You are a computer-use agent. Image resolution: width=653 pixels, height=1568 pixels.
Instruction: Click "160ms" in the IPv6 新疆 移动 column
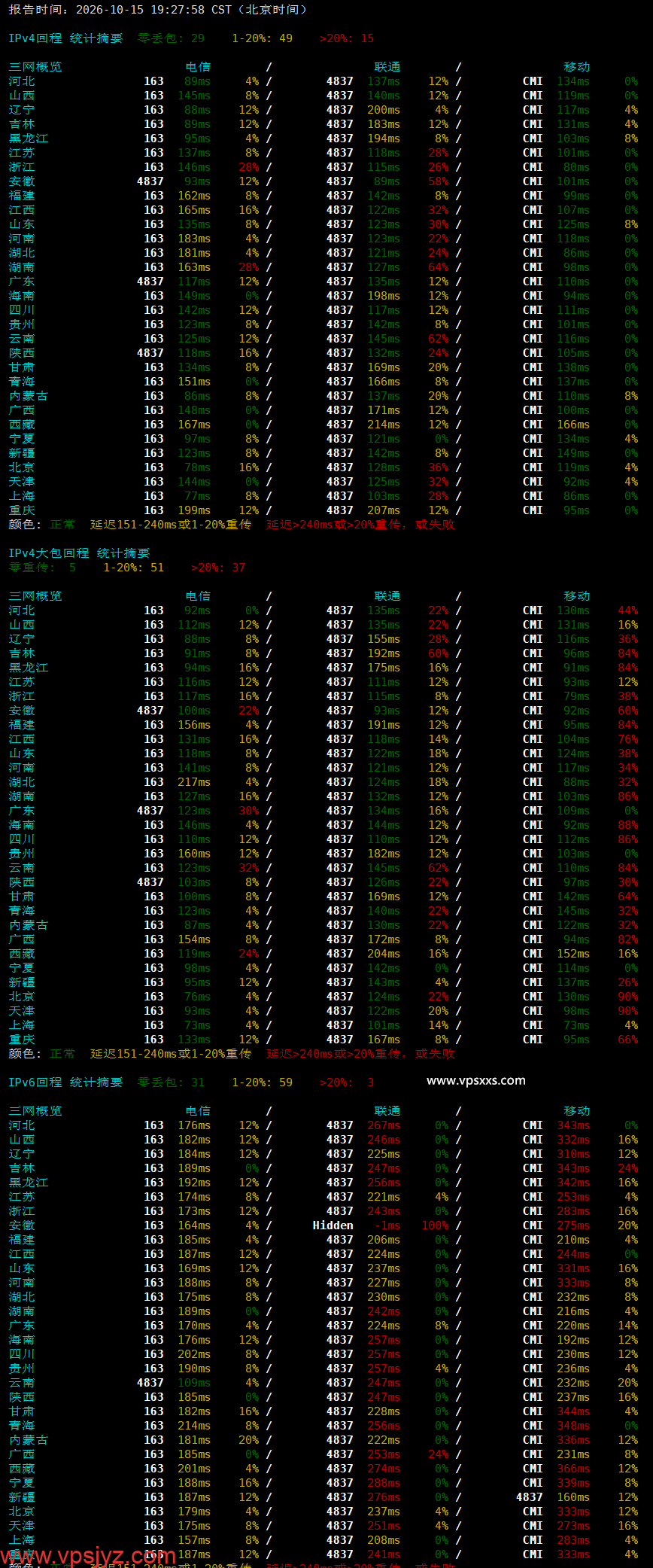pos(573,1497)
